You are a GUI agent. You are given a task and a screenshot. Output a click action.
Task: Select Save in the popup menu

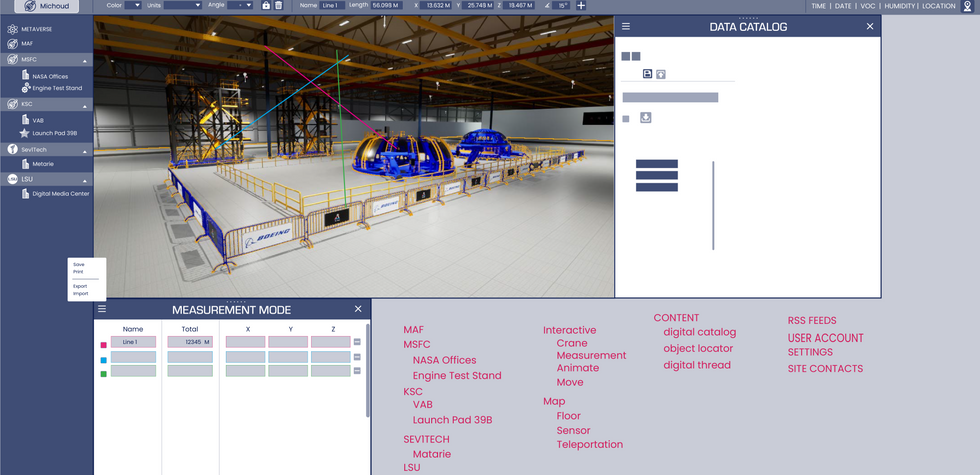[x=79, y=264]
